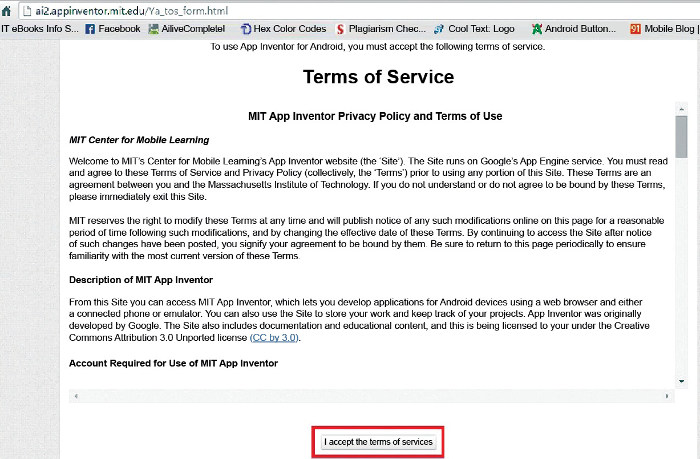Click vertical scrollbar up arrow in terms box
The image size is (700, 459).
(681, 111)
